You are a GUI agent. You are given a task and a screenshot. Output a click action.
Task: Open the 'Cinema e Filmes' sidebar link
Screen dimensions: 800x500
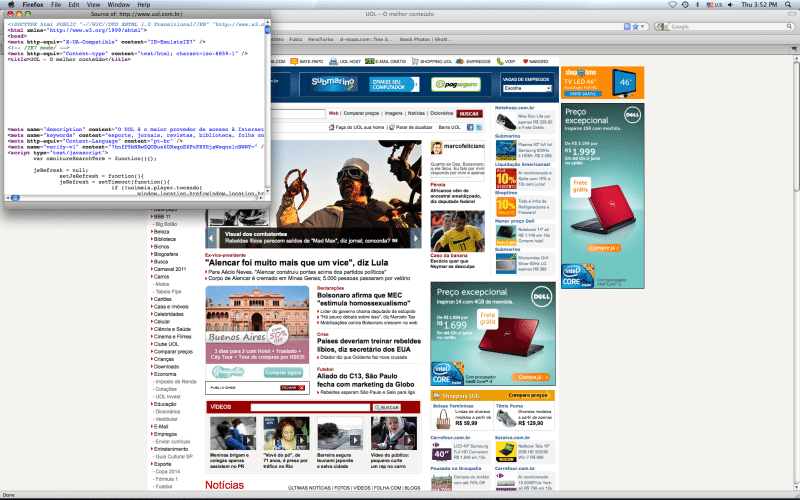172,337
